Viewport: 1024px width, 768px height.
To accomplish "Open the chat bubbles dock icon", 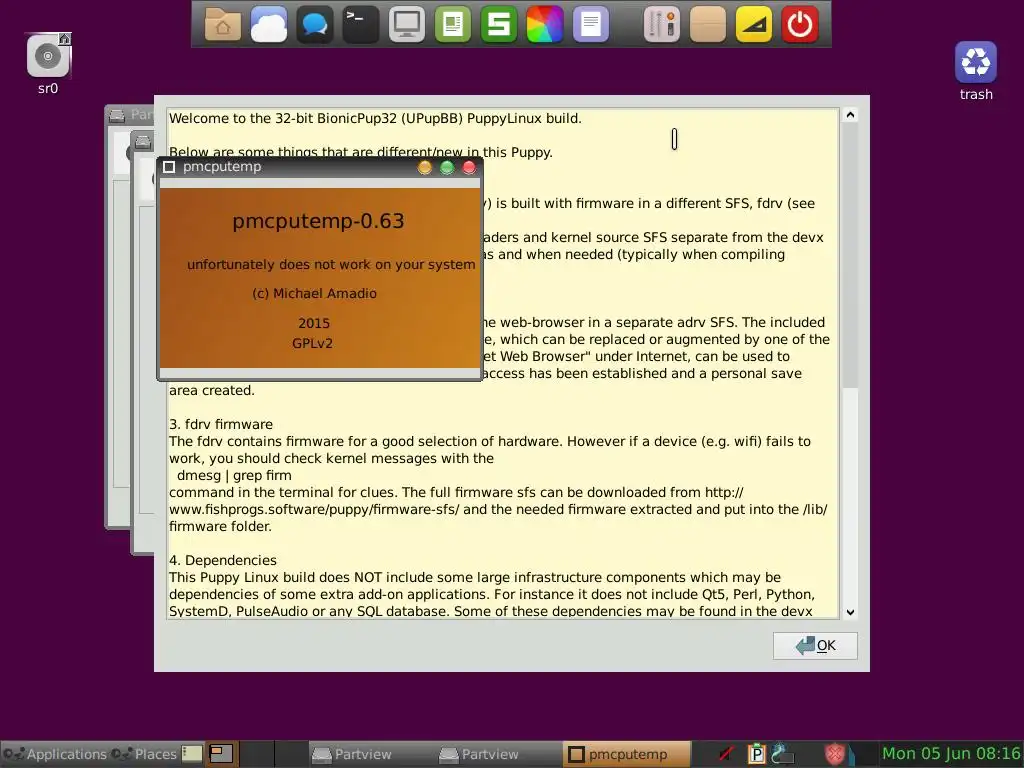I will pyautogui.click(x=315, y=25).
